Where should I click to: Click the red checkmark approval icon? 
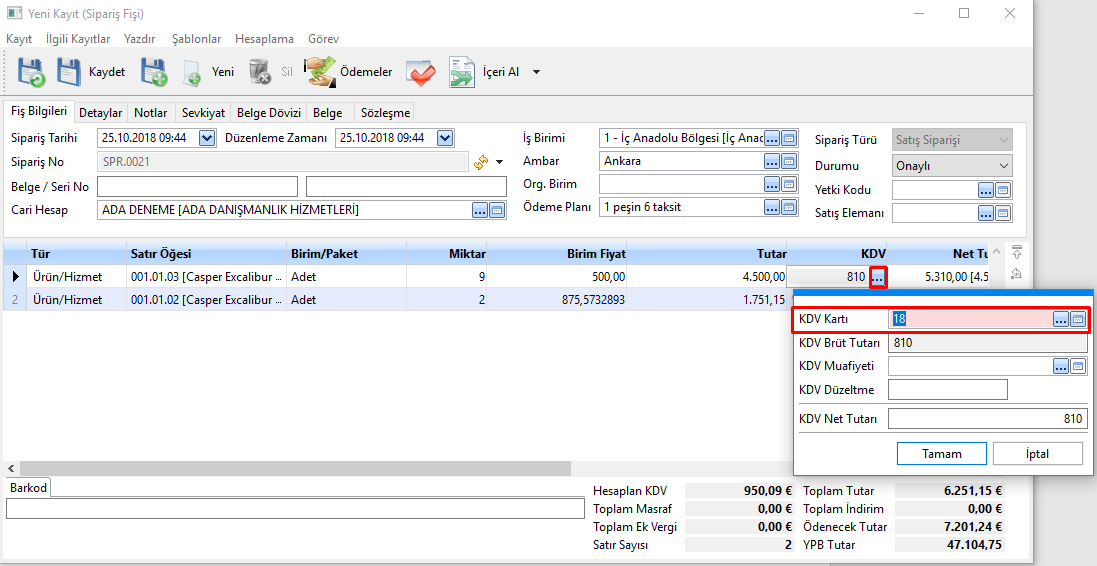(x=420, y=72)
